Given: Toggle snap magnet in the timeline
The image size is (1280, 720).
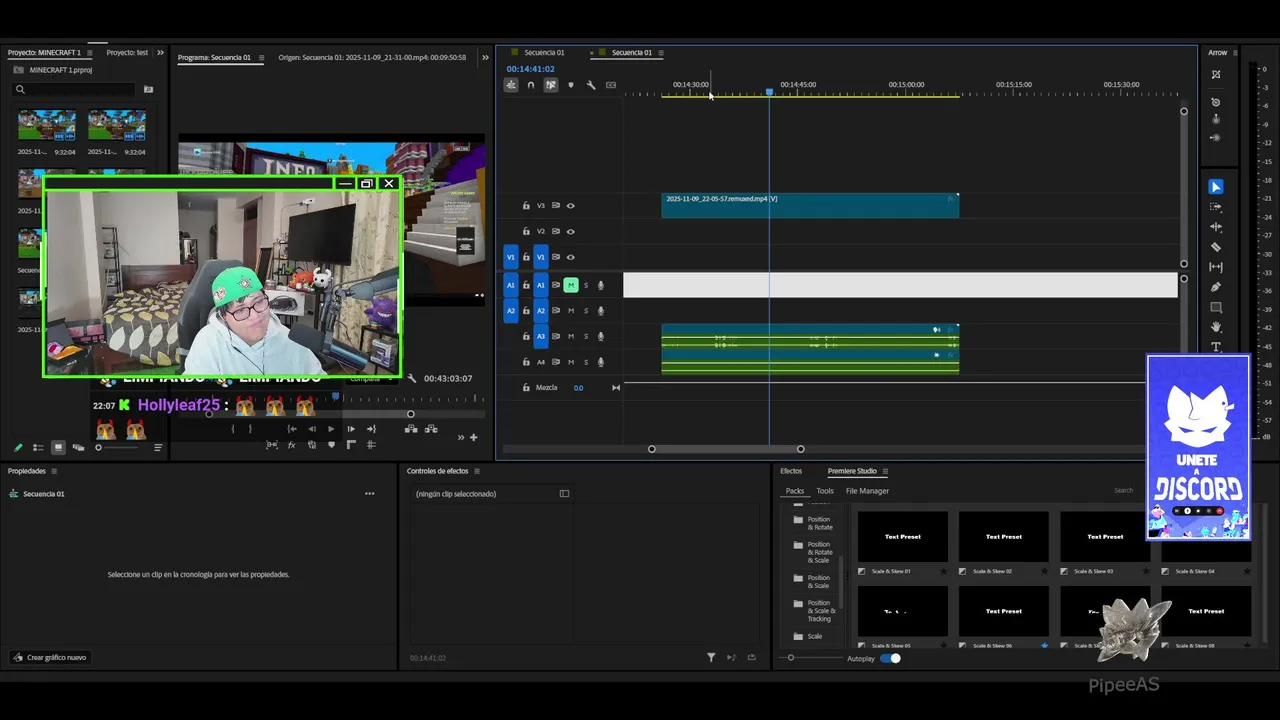Looking at the screenshot, I should point(531,85).
